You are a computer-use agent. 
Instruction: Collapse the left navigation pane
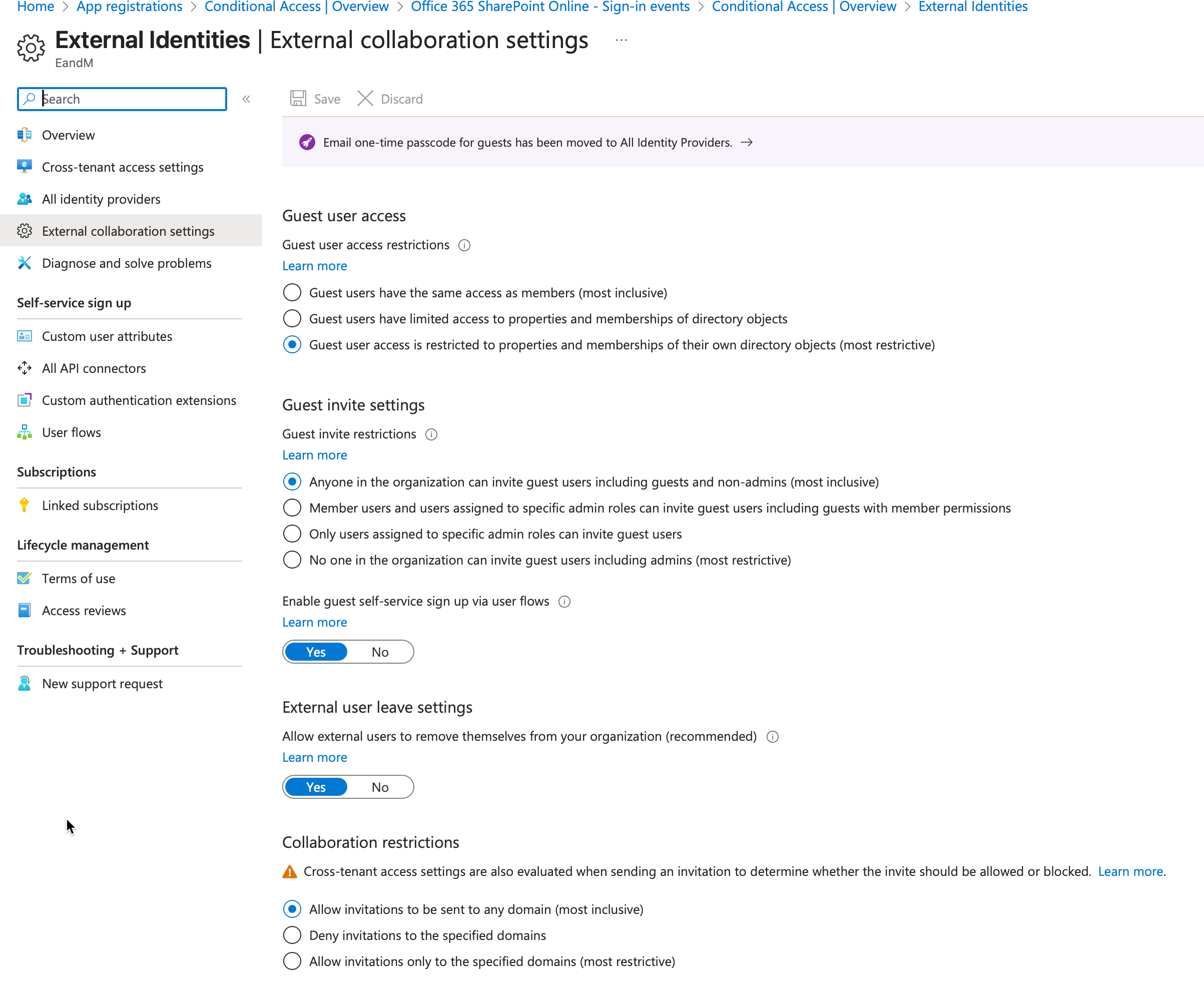click(246, 98)
